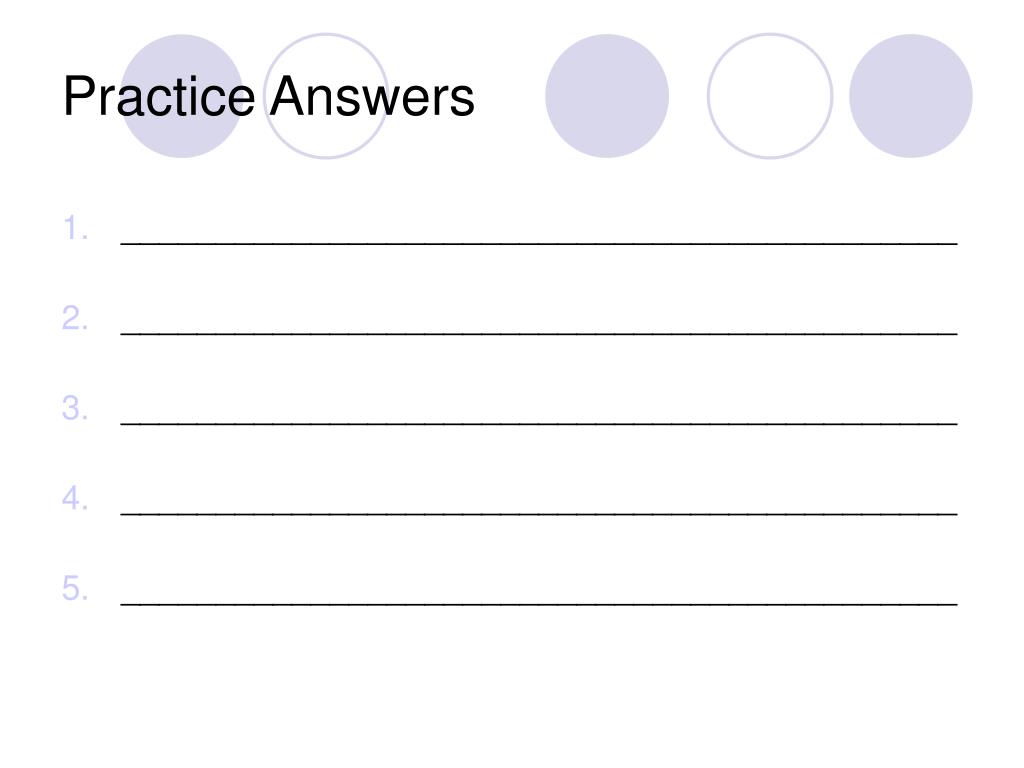Viewport: 1024px width, 768px height.
Task: Select the rightmost filled lavender circle
Action: click(910, 96)
